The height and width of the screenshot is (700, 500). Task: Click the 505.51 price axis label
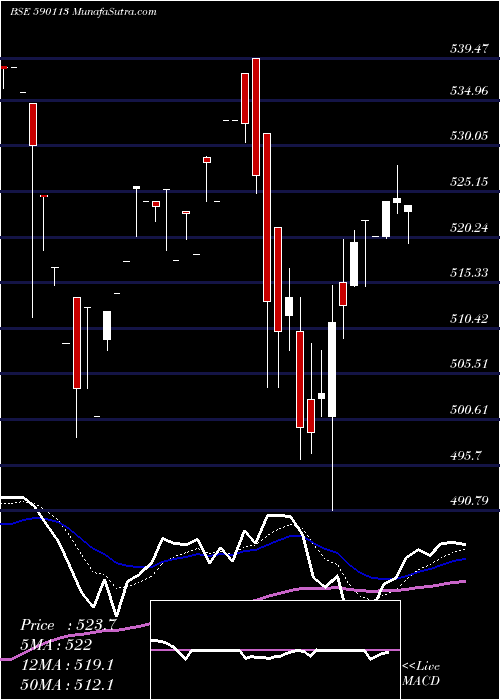(x=468, y=363)
